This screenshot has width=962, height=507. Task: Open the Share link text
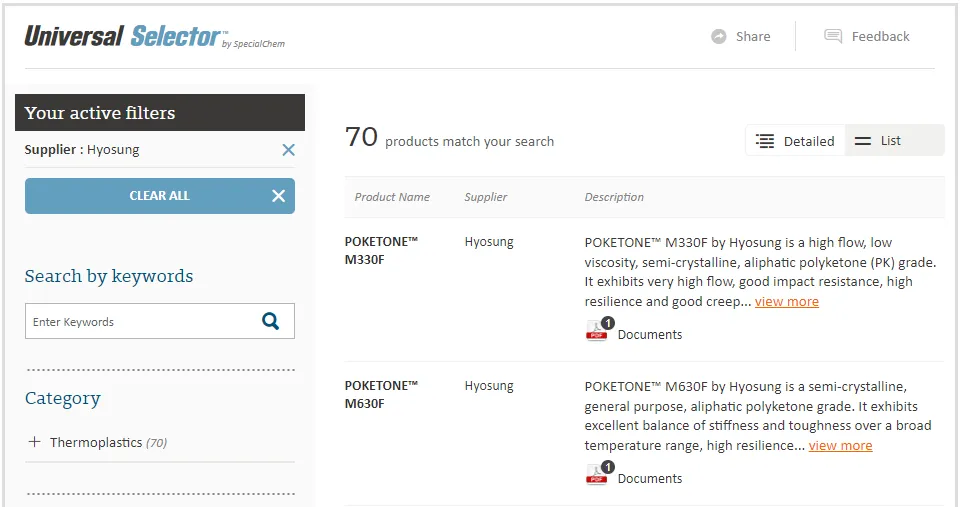click(753, 36)
